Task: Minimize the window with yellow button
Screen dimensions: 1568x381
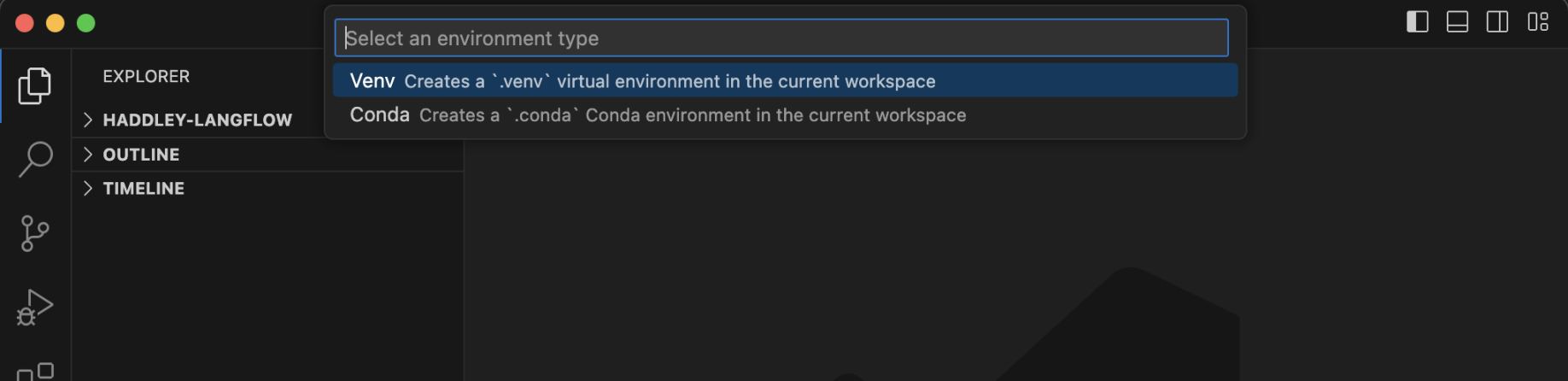Action: [56, 23]
